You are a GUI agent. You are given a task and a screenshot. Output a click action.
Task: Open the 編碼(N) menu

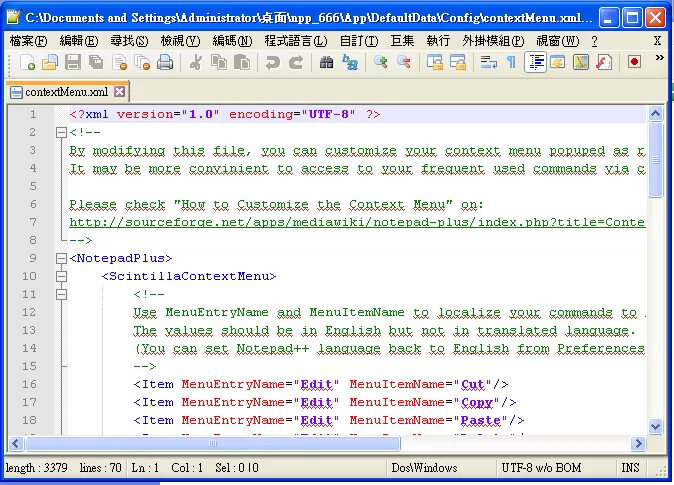click(232, 41)
